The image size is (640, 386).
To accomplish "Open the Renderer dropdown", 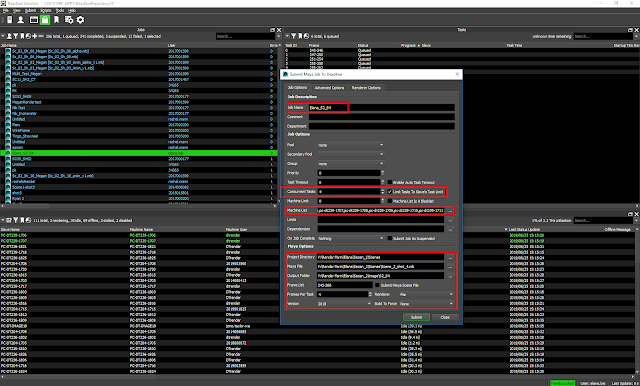I will tap(427, 294).
